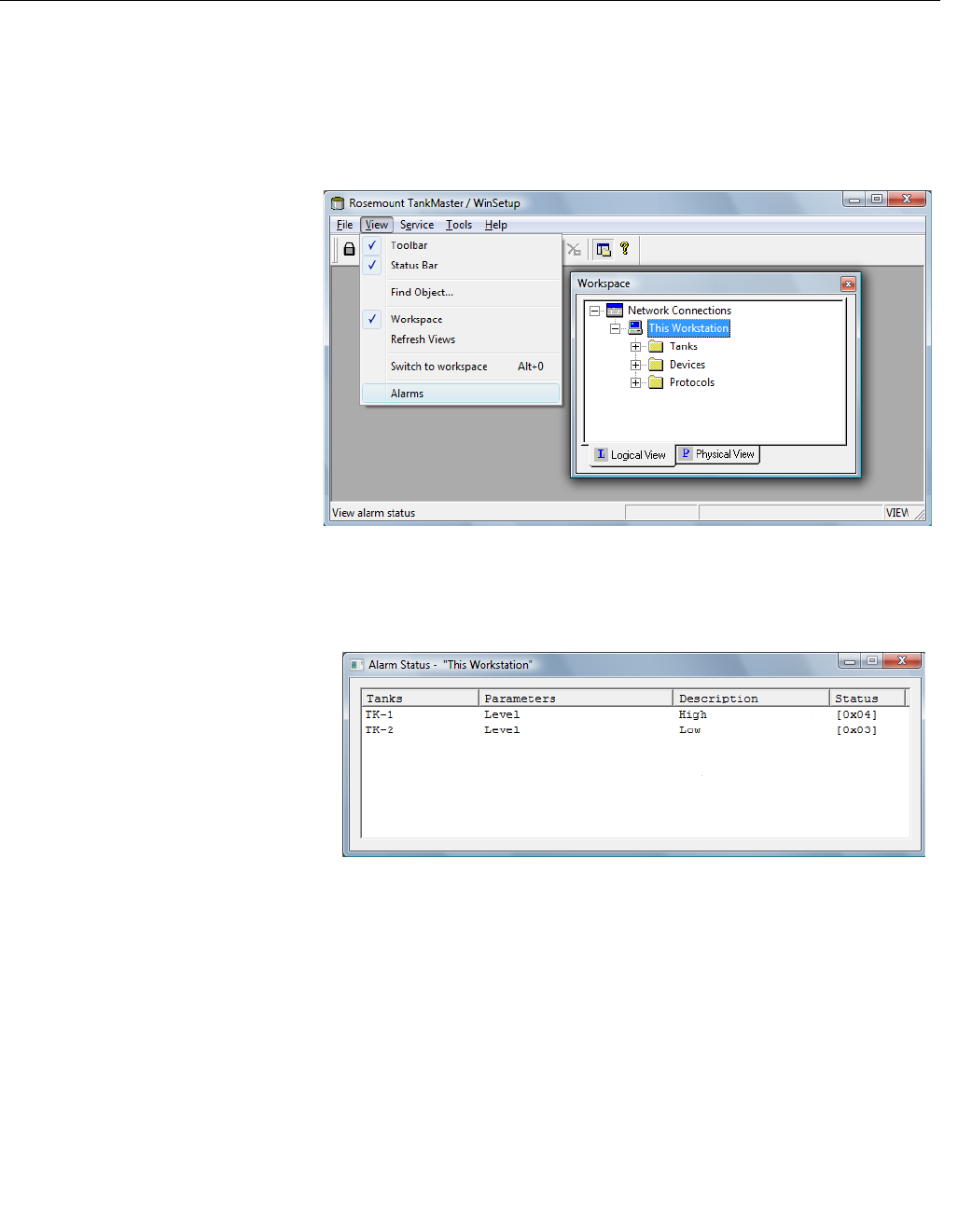
Task: Choose Refresh Views menu entry
Action: click(x=462, y=339)
